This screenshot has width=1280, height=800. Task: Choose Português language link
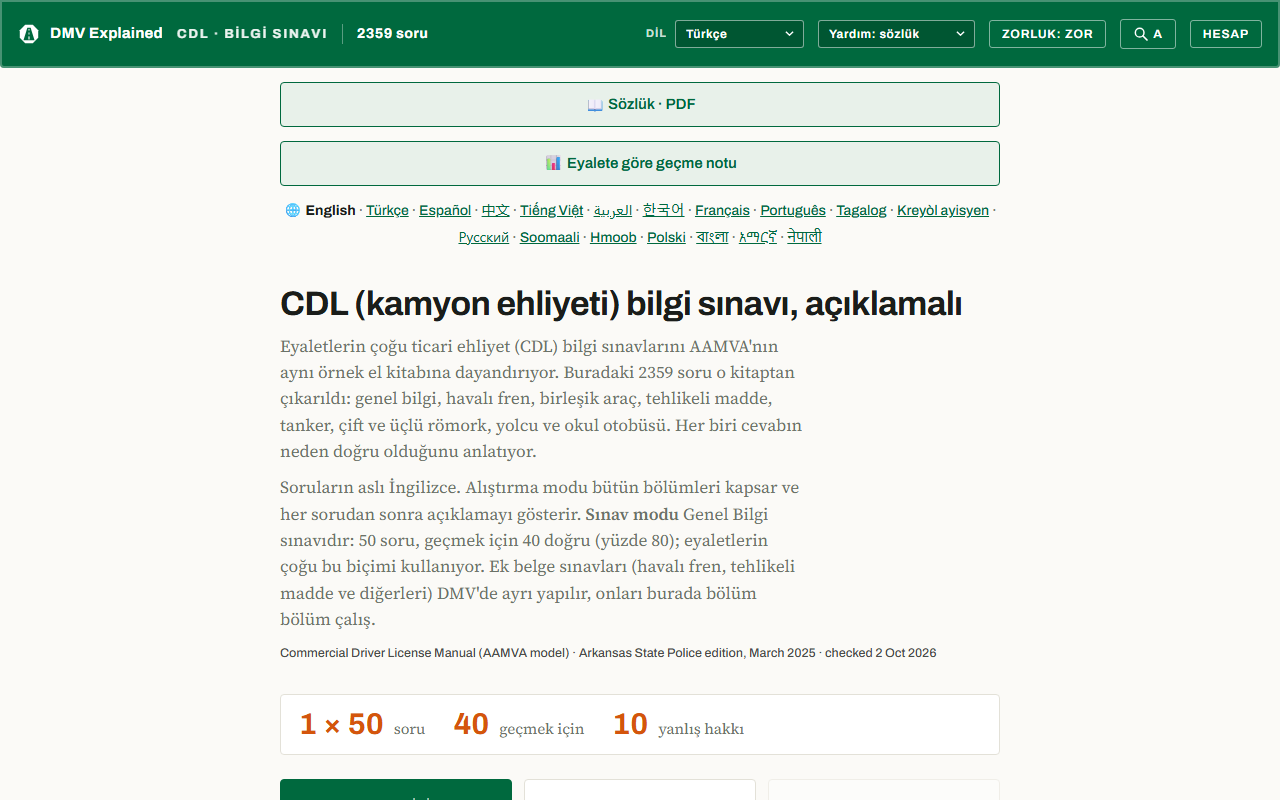pos(793,211)
